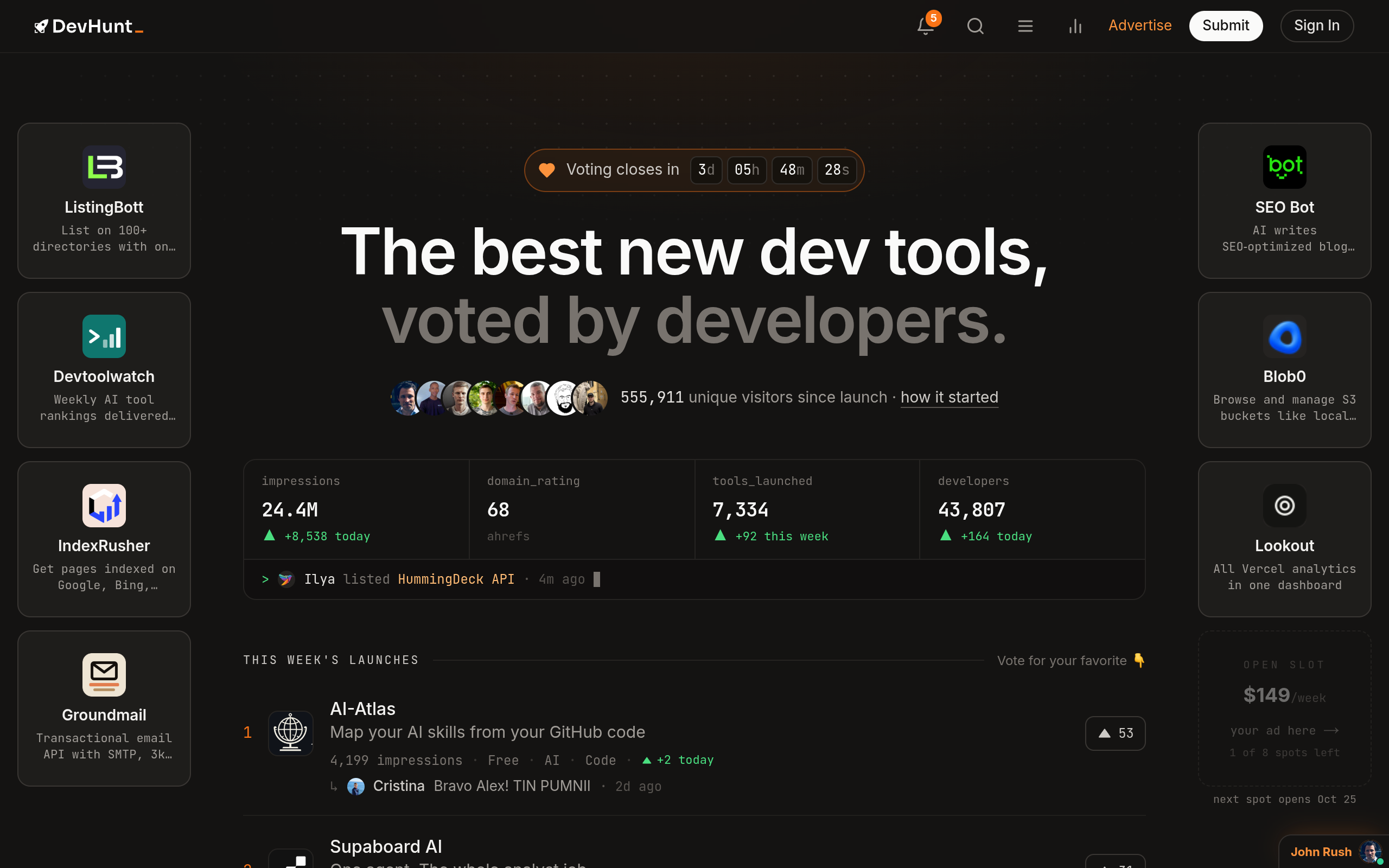Open the 'how it started' link

coord(950,397)
